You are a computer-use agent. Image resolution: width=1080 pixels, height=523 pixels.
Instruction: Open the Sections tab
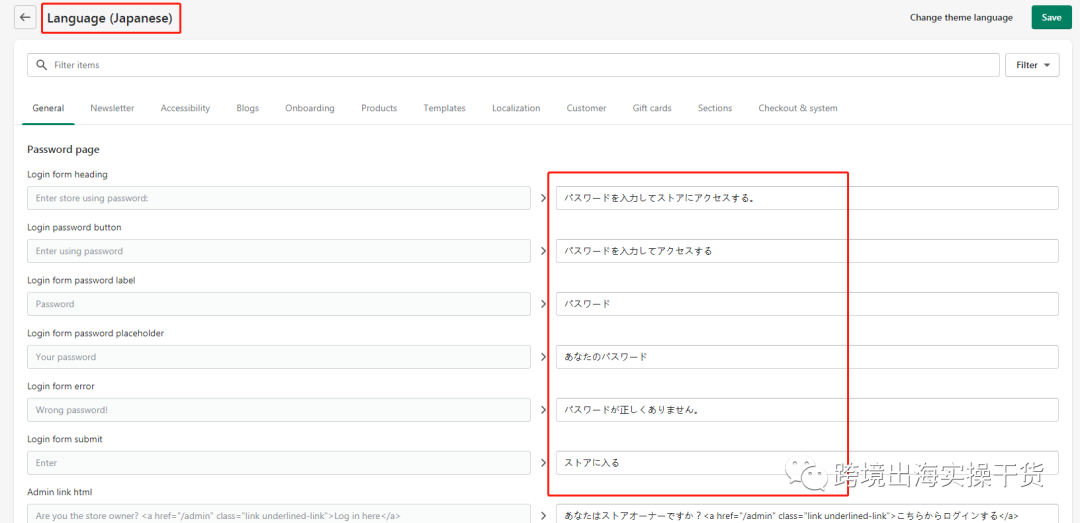point(715,108)
